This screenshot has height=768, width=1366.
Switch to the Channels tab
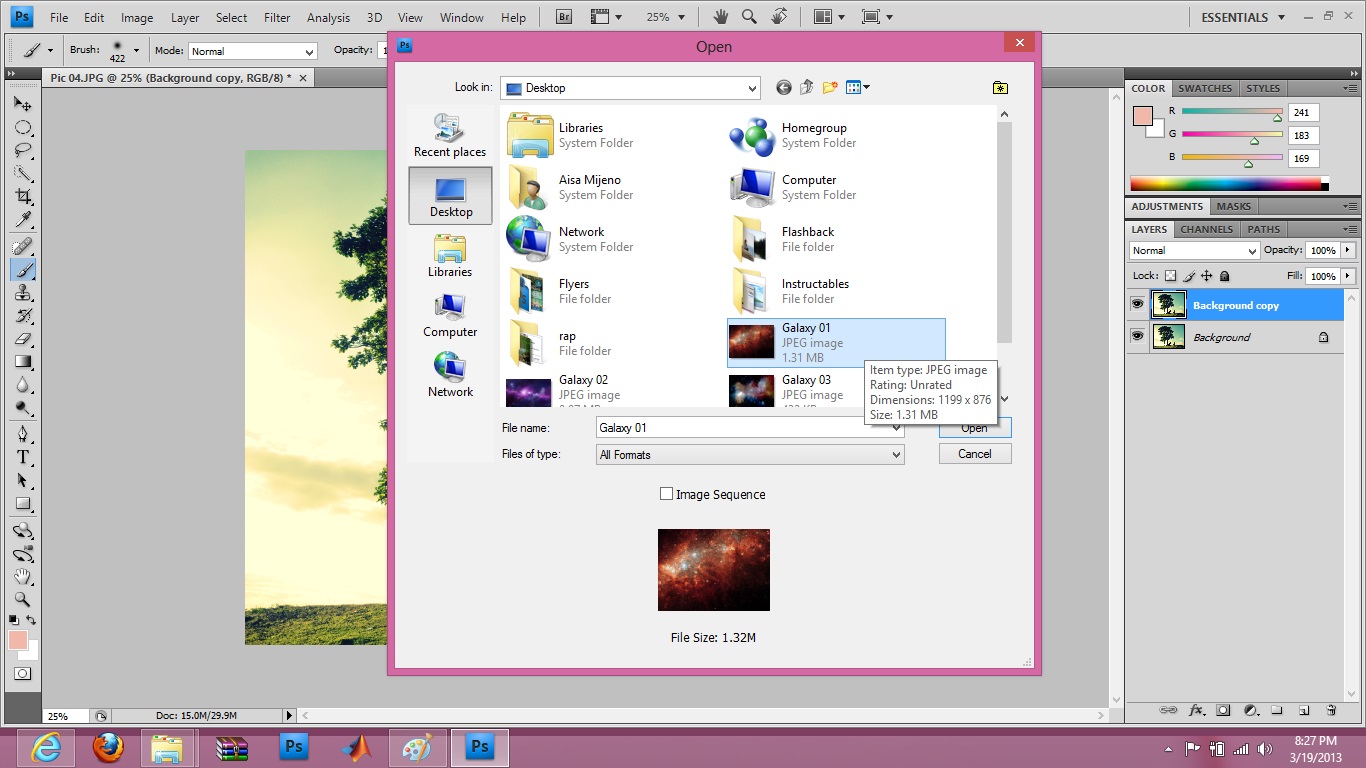click(1207, 229)
